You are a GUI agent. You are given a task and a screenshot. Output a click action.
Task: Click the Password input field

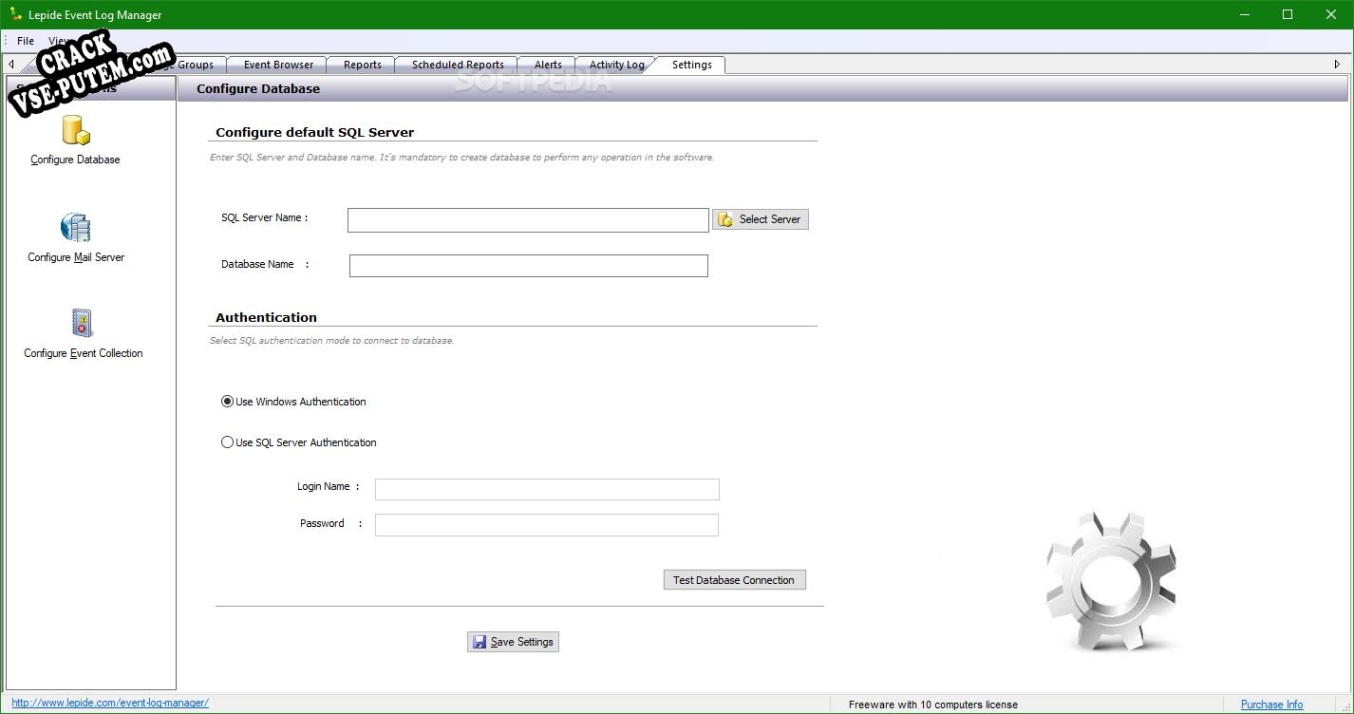pos(547,525)
